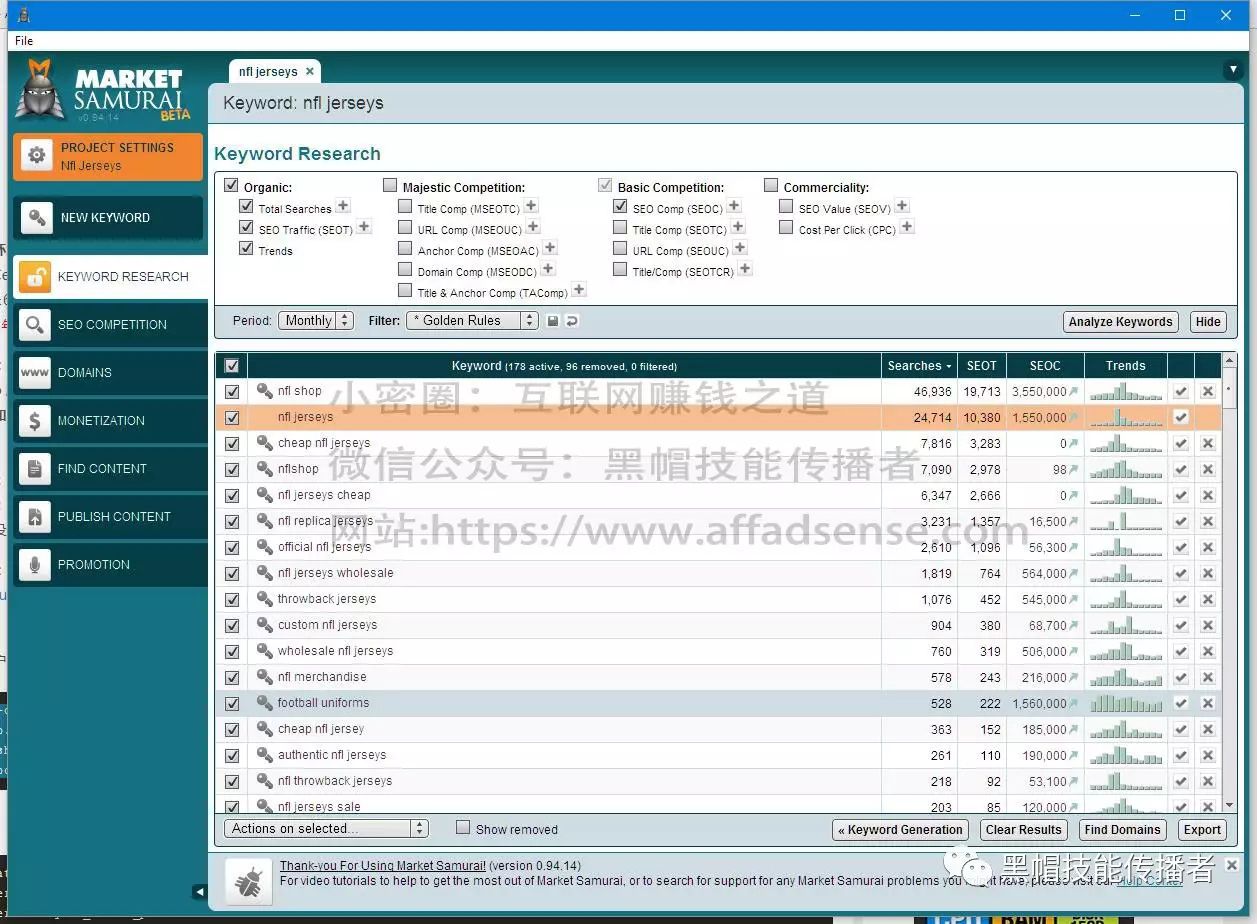The image size is (1257, 924).
Task: Collapse sidebar with left arrow
Action: click(199, 891)
